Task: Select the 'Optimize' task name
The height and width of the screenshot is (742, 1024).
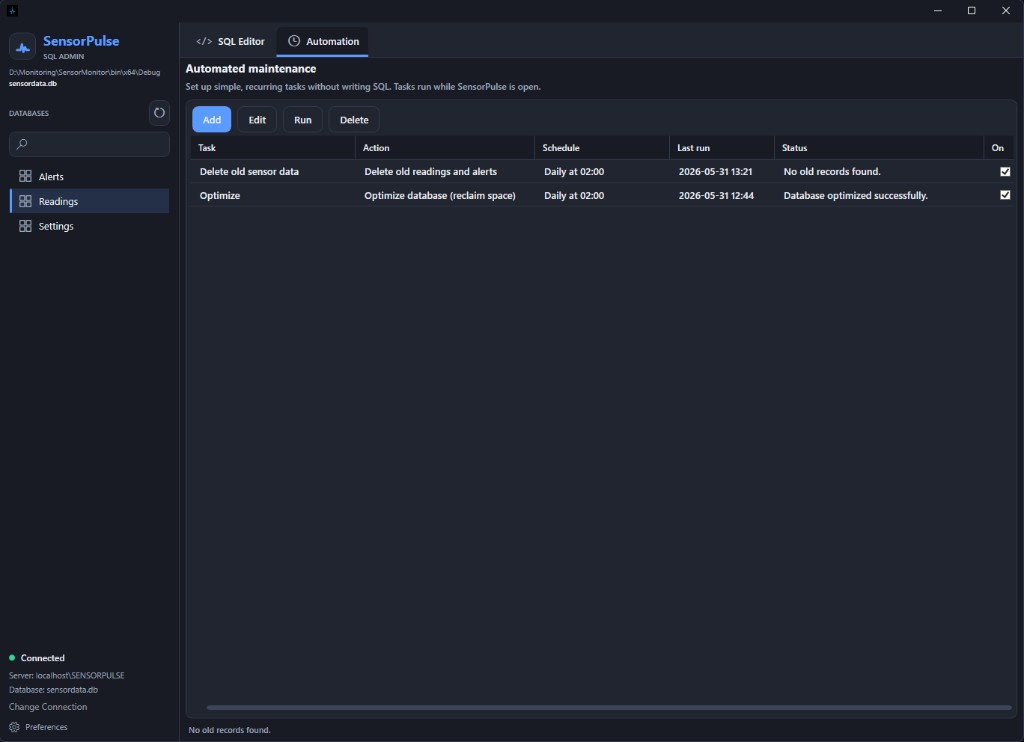Action: click(x=220, y=195)
